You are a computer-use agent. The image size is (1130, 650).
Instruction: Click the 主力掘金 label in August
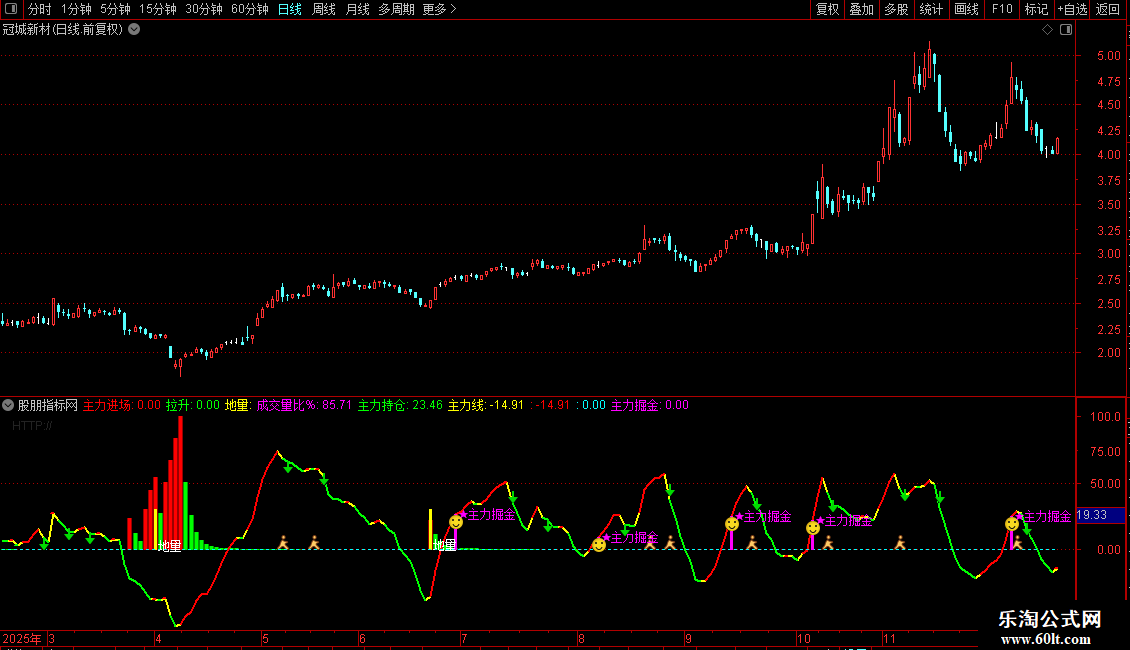tap(634, 538)
